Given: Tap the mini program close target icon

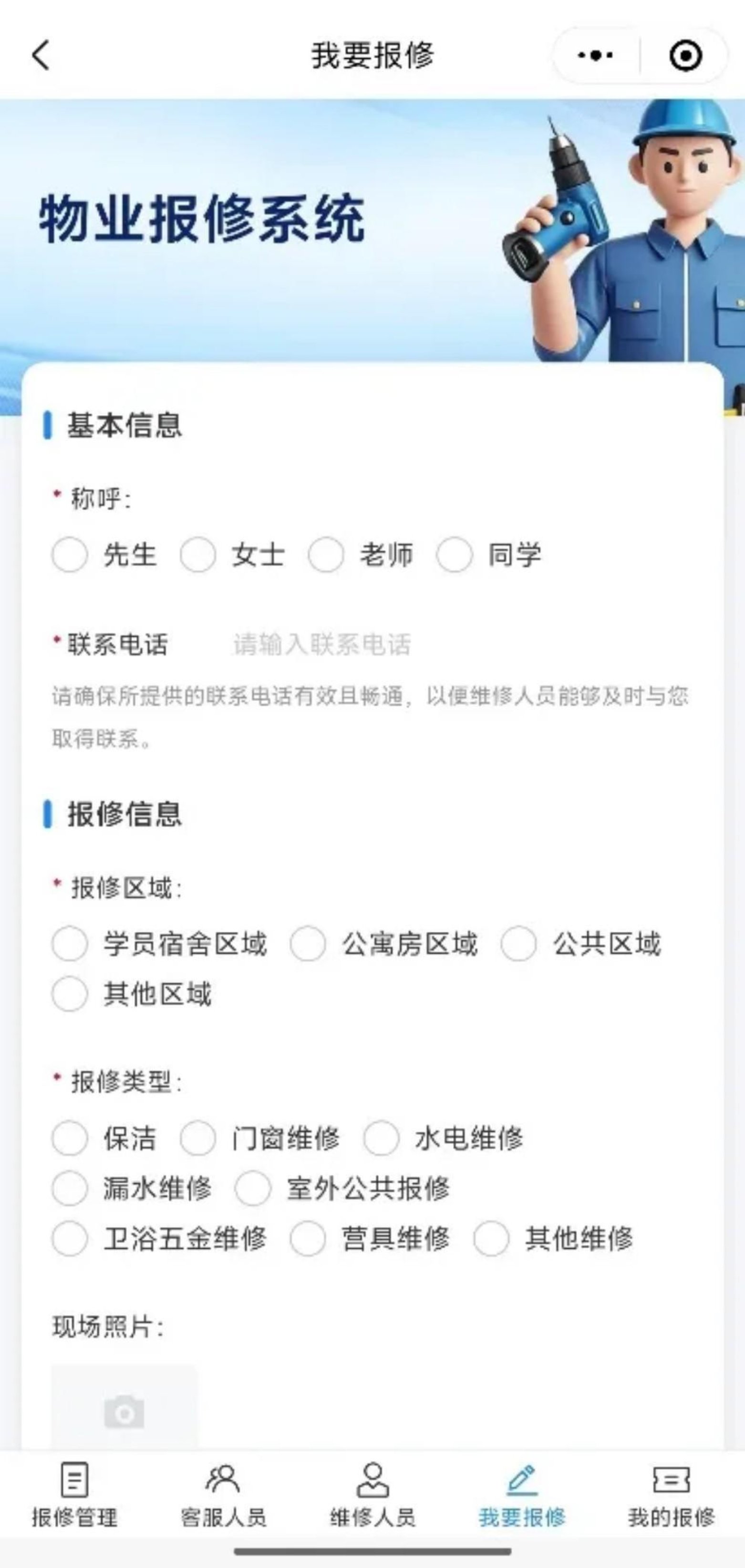Looking at the screenshot, I should [x=685, y=55].
